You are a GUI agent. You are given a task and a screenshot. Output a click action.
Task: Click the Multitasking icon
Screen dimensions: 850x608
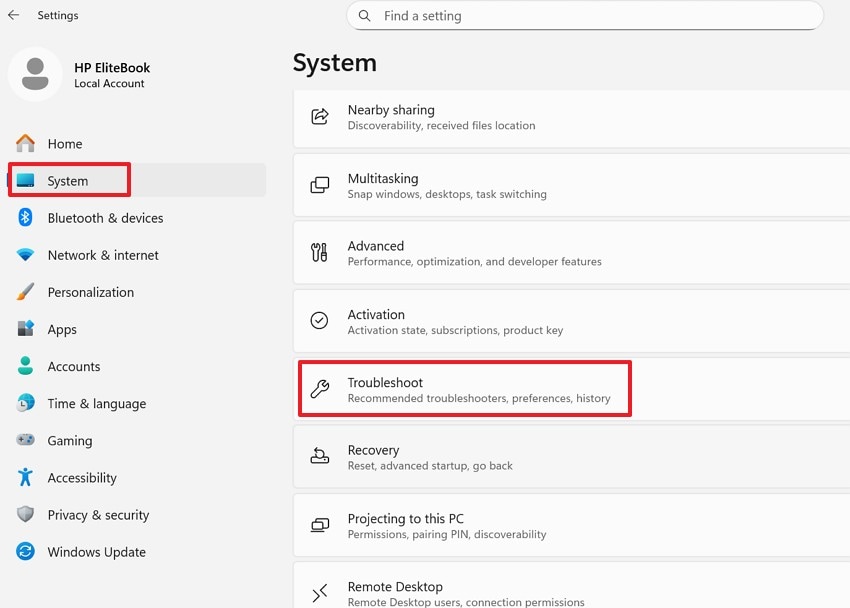pyautogui.click(x=319, y=184)
